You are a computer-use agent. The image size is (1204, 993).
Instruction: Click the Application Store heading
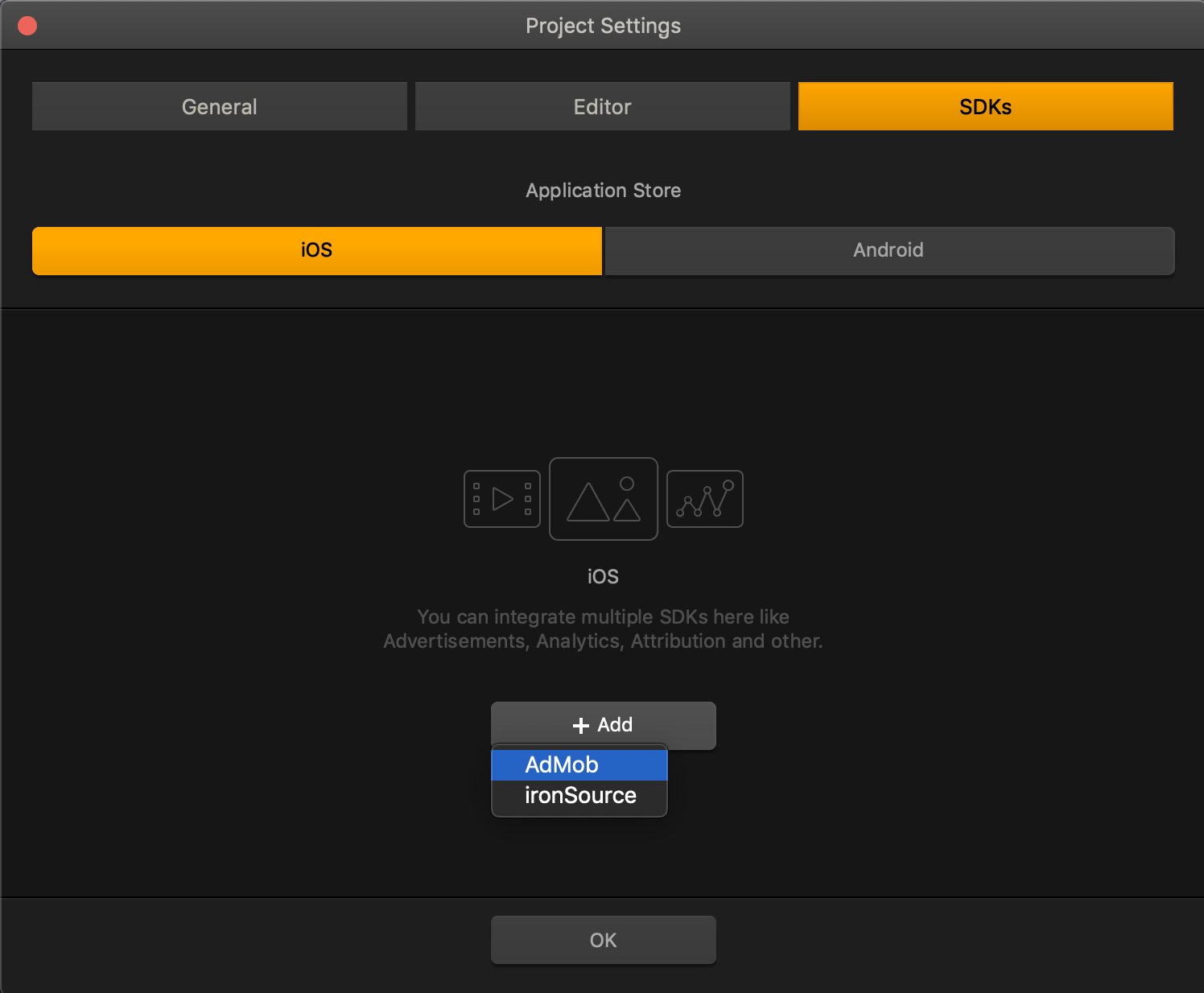click(603, 191)
